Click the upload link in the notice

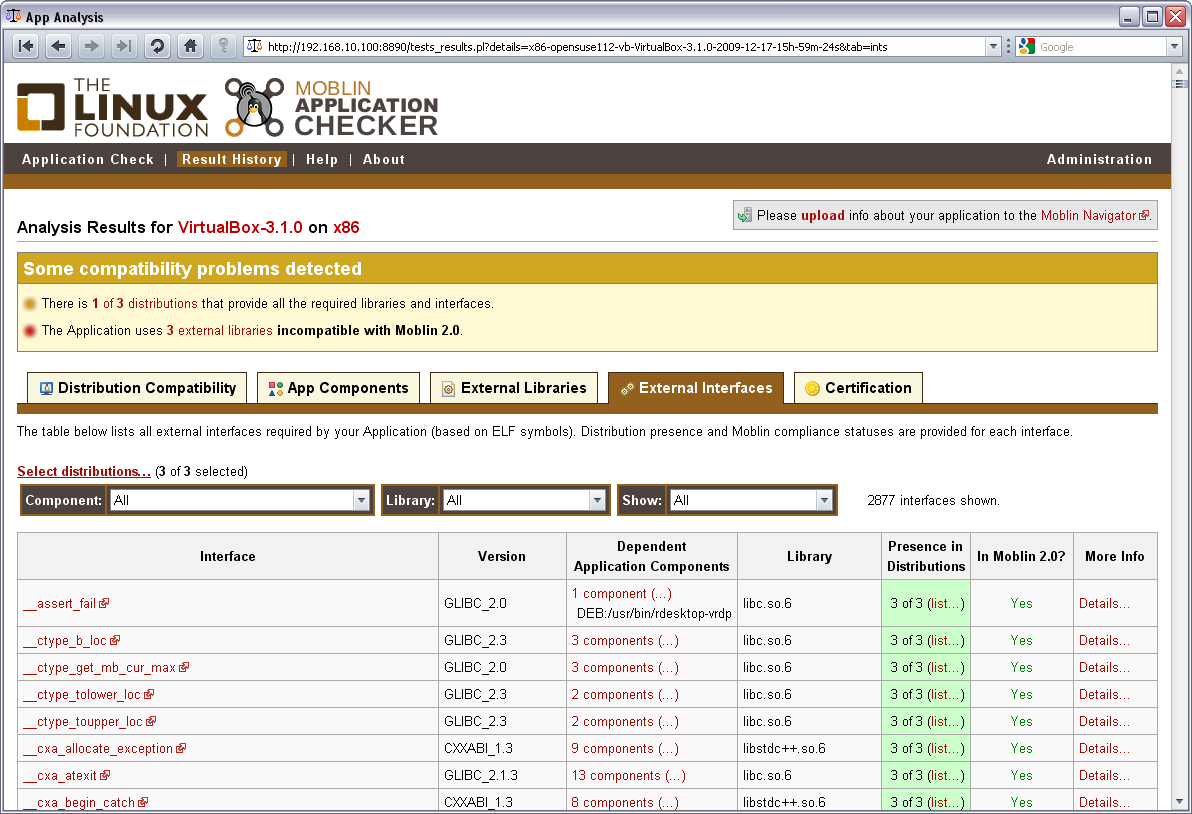823,216
